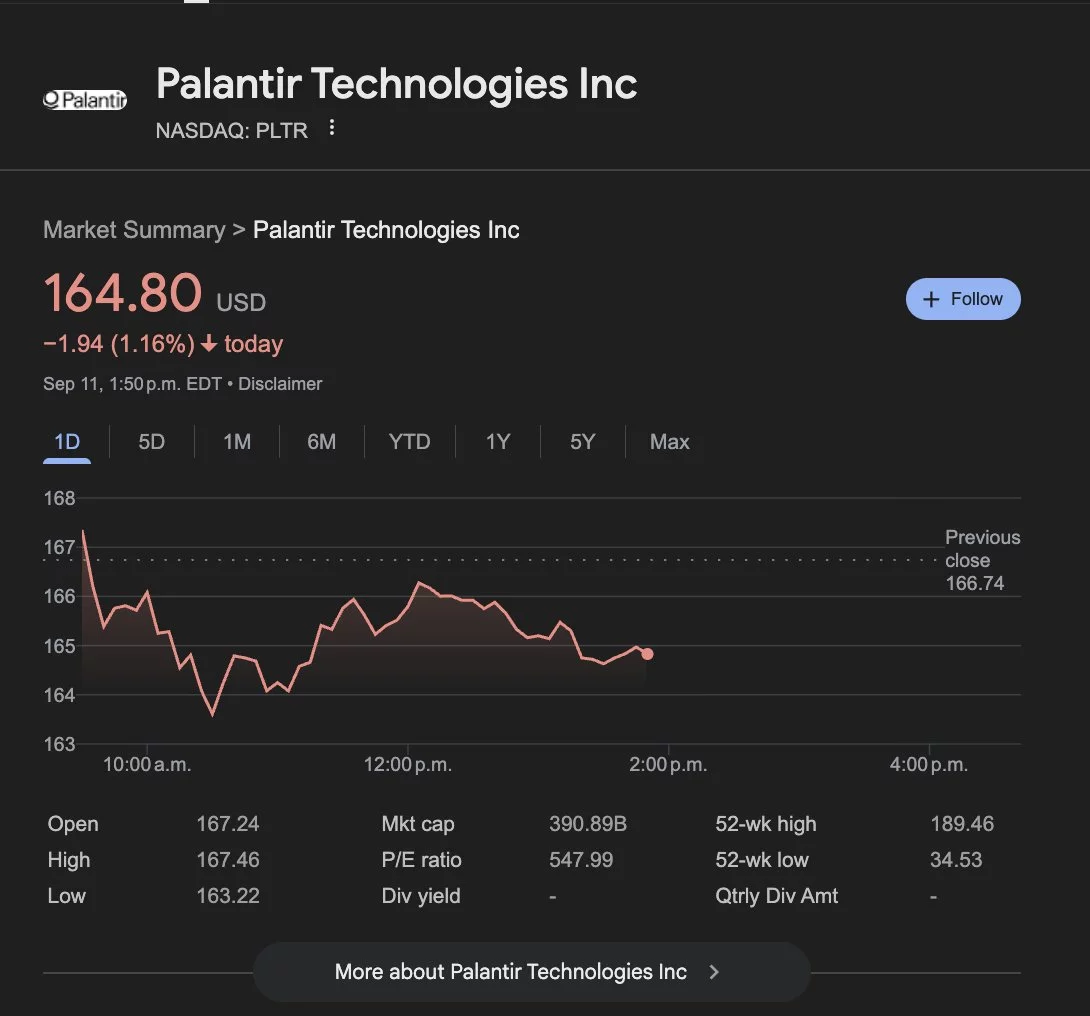Click the 52-wk high value 189.46

[x=962, y=824]
